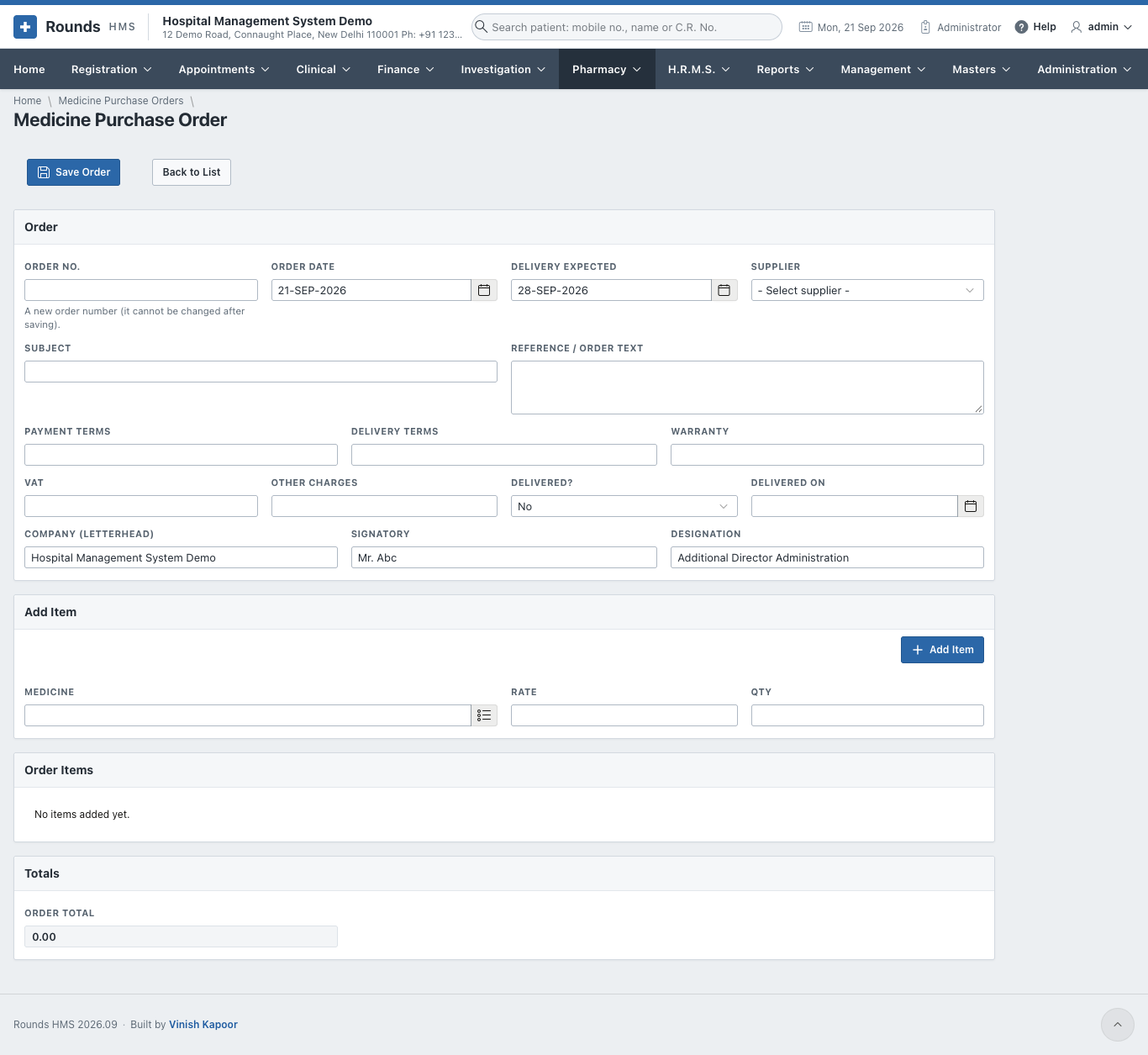Click the Order No. input field
Screen dimensions: 1148x1055
141,290
